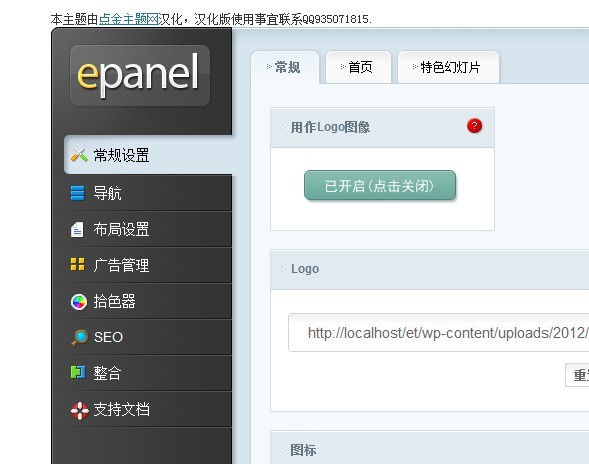
Task: Open the 广告管理 sidebar section
Action: [x=143, y=265]
